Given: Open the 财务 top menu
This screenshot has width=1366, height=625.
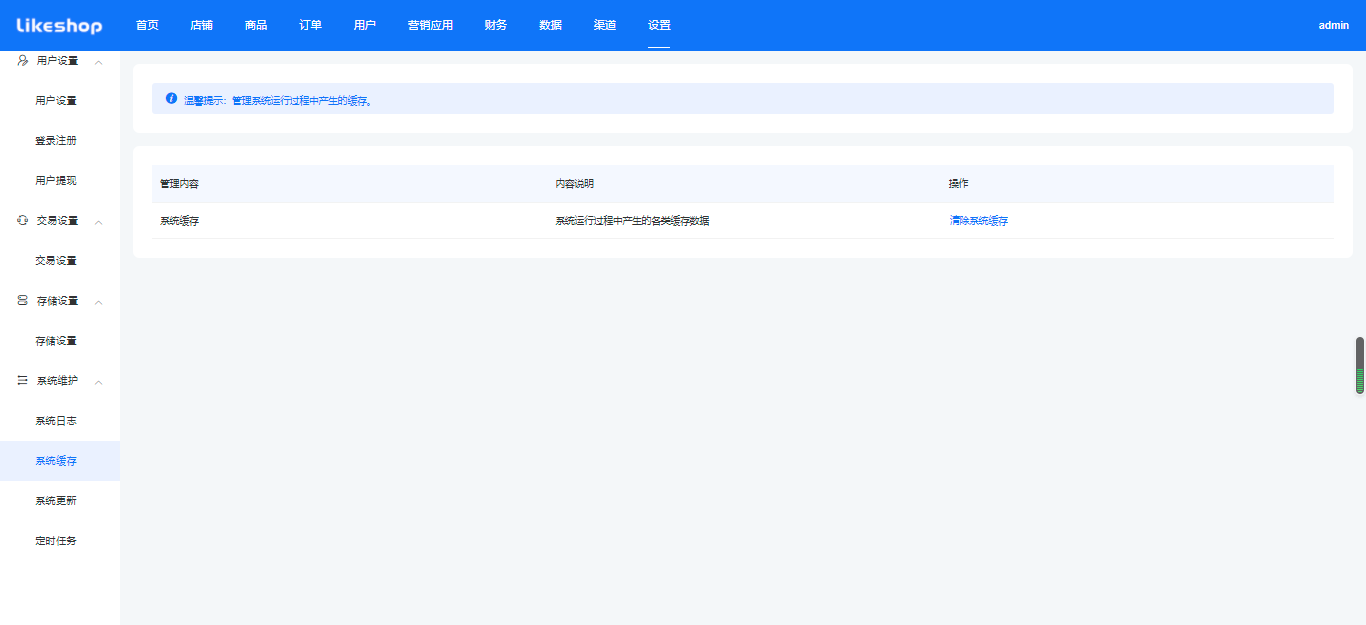Looking at the screenshot, I should [495, 25].
